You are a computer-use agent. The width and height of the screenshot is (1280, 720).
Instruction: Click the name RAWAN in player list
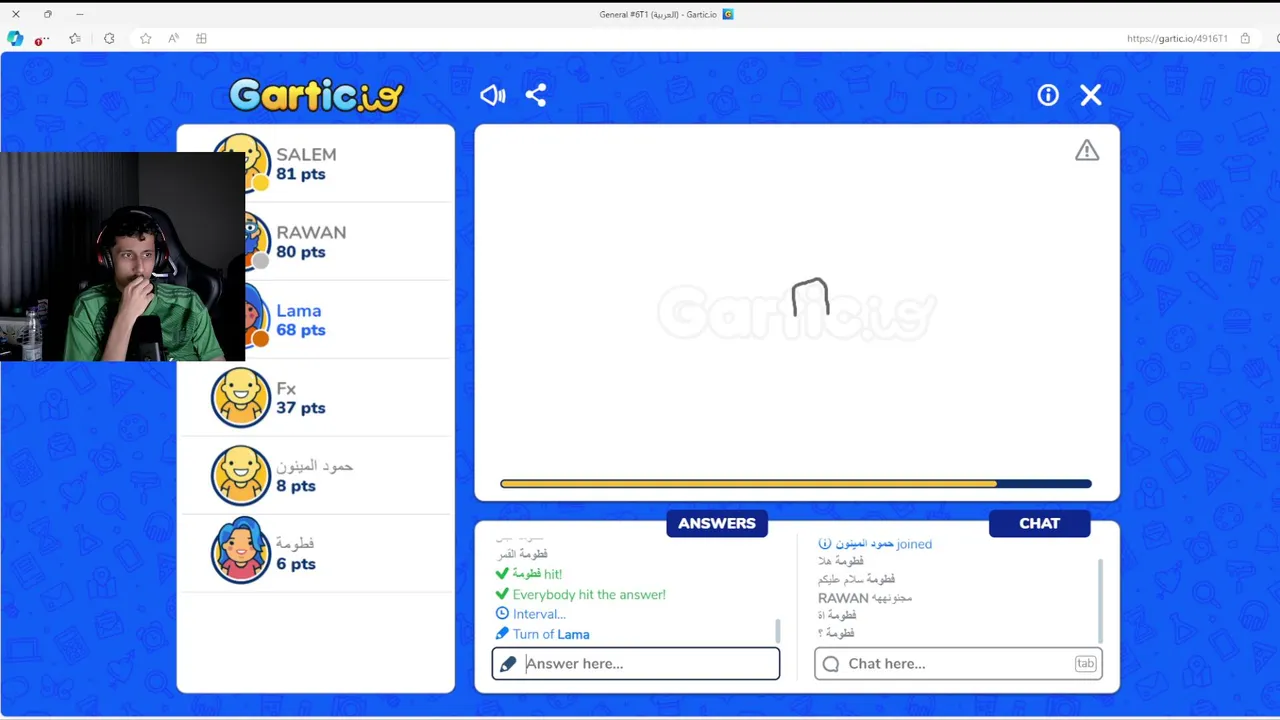click(x=311, y=232)
